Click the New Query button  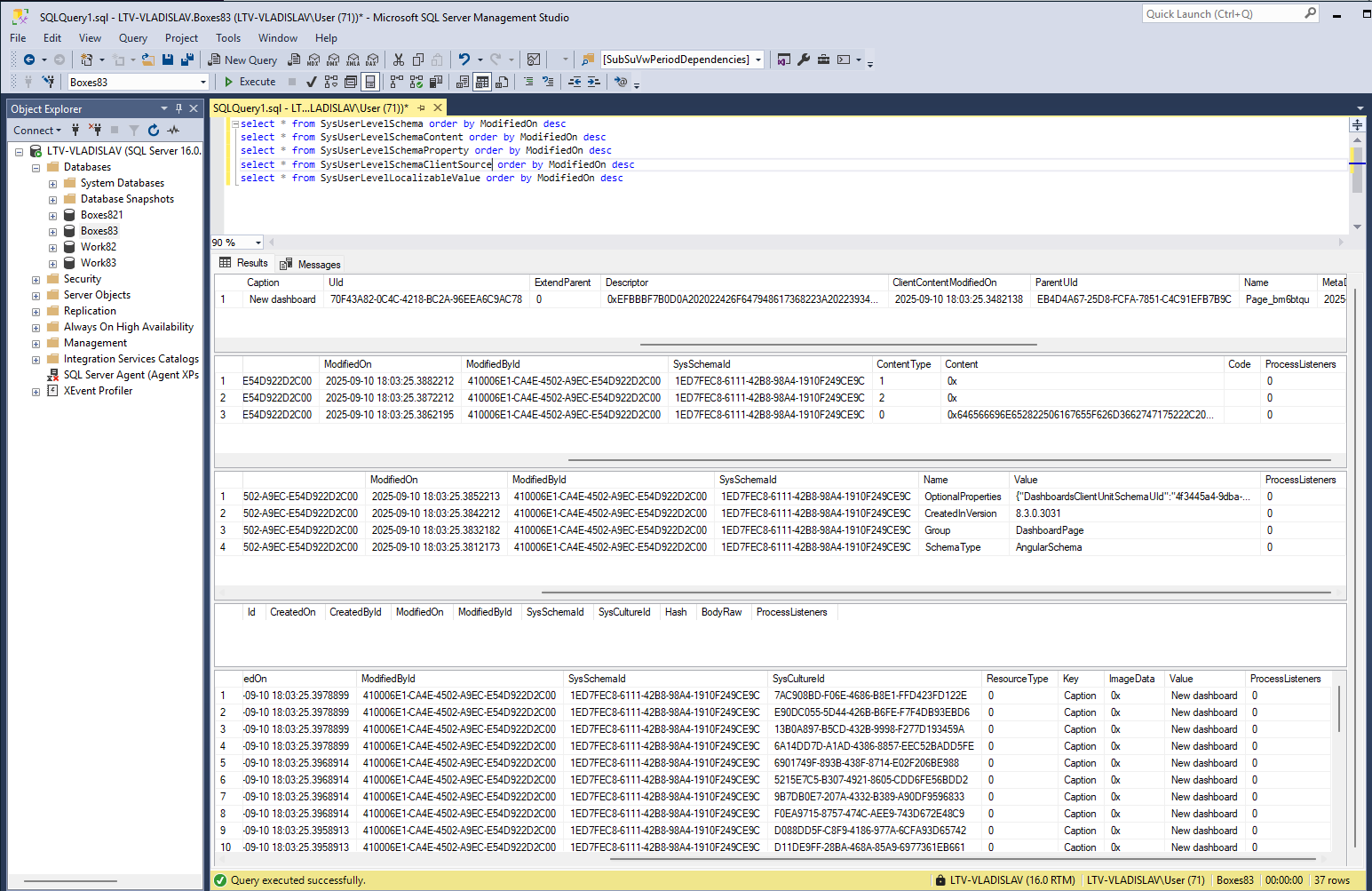pyautogui.click(x=242, y=60)
